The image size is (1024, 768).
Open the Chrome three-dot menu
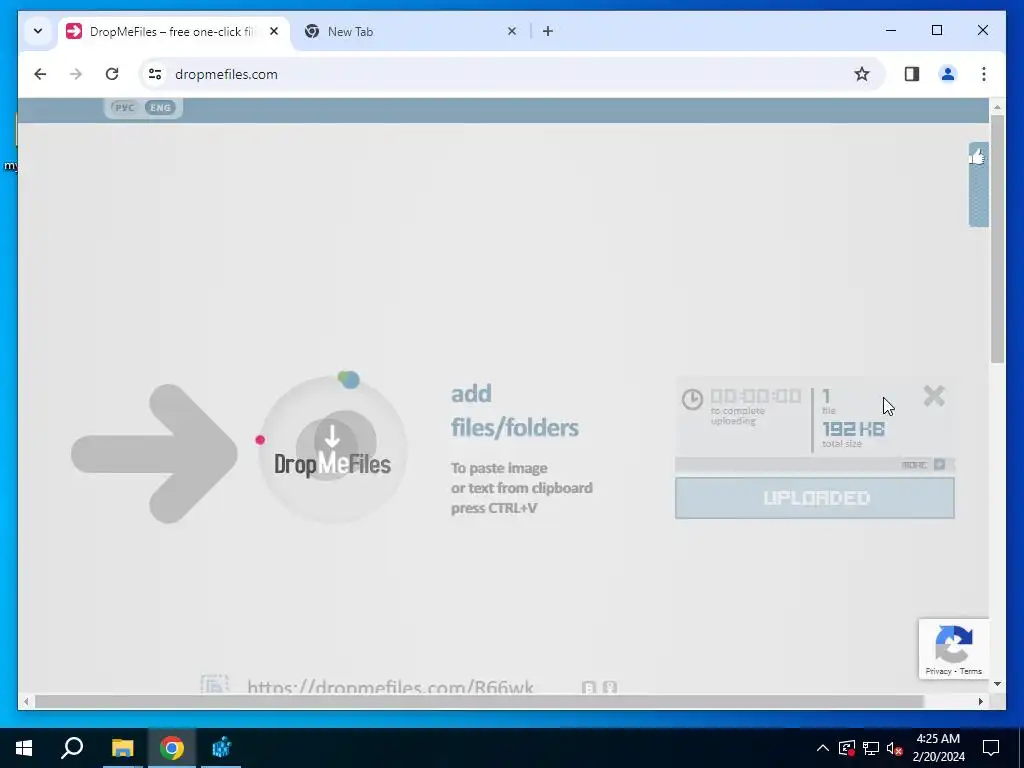[984, 74]
